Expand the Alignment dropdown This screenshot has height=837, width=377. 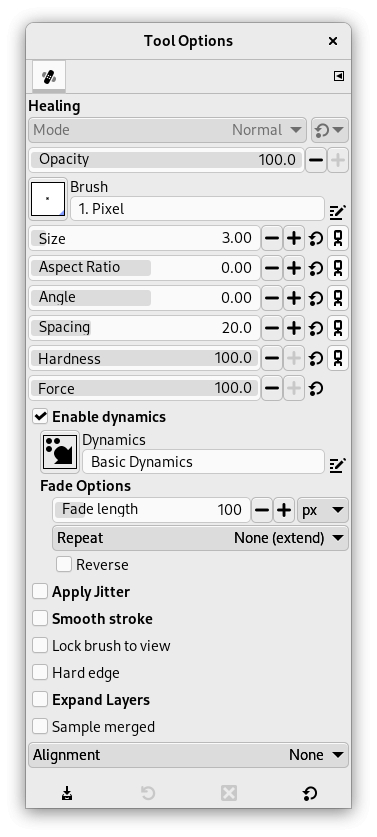coord(188,755)
